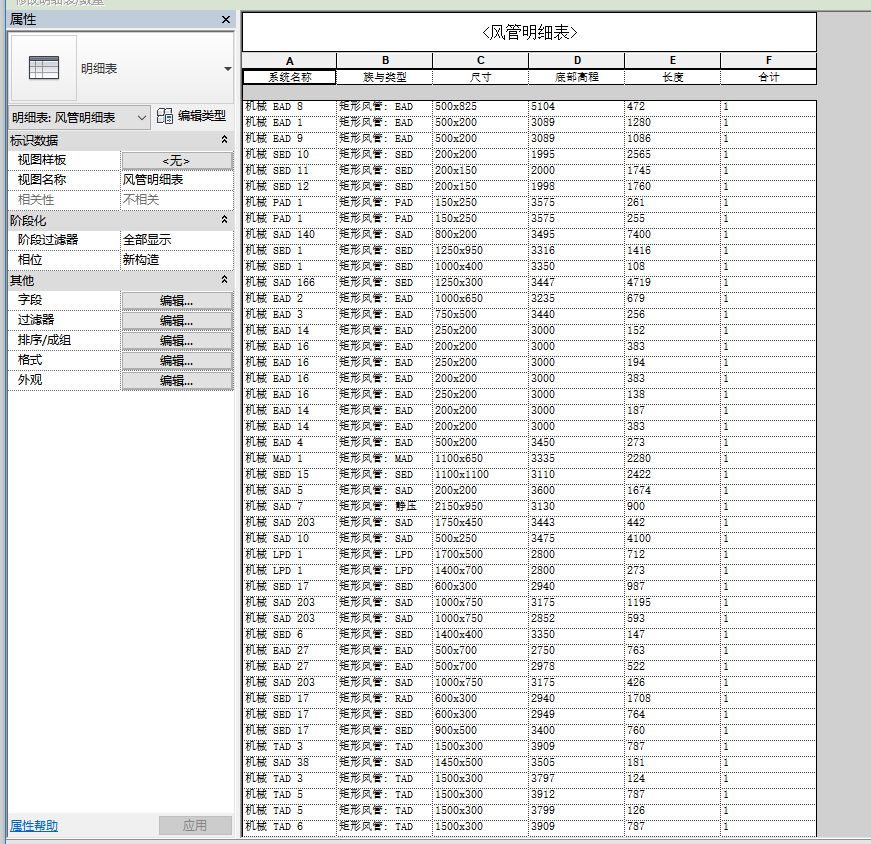Image resolution: width=871 pixels, height=844 pixels.
Task: Click the greyed 应用 button
Action: (195, 825)
